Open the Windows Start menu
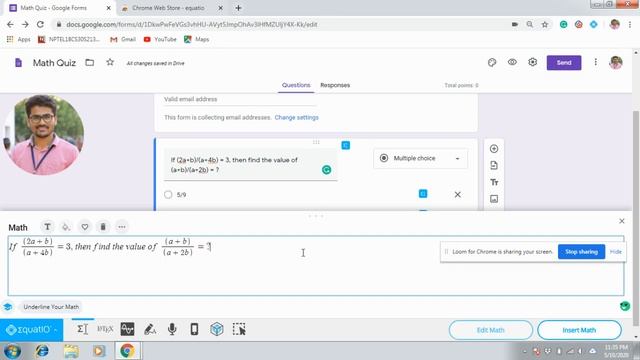 pos(12,351)
